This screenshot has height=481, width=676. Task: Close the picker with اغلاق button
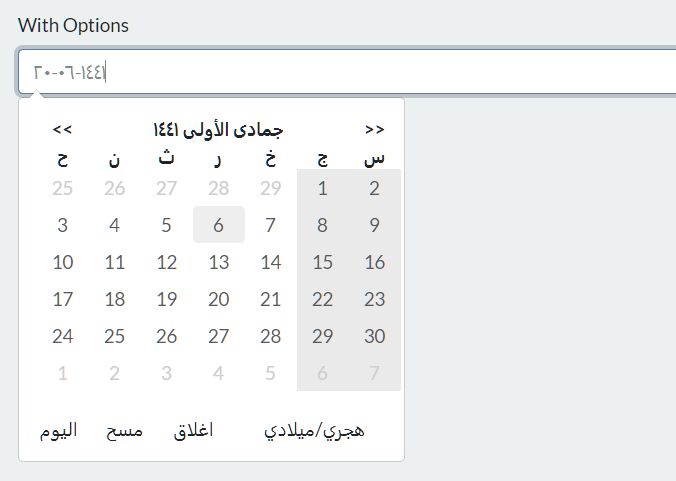pos(194,430)
